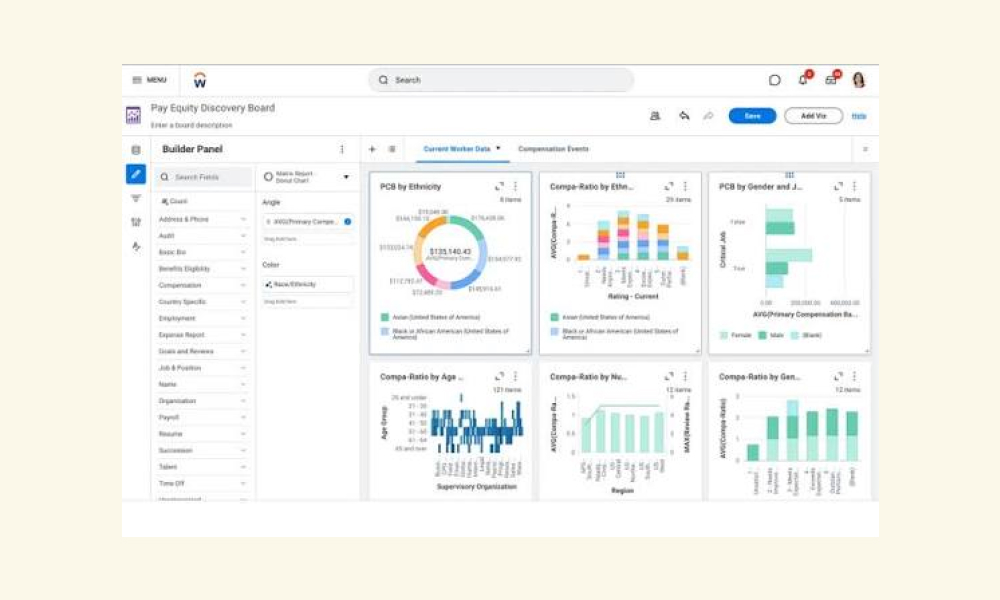The height and width of the screenshot is (600, 1000).
Task: Open the user profile avatar
Action: click(858, 80)
